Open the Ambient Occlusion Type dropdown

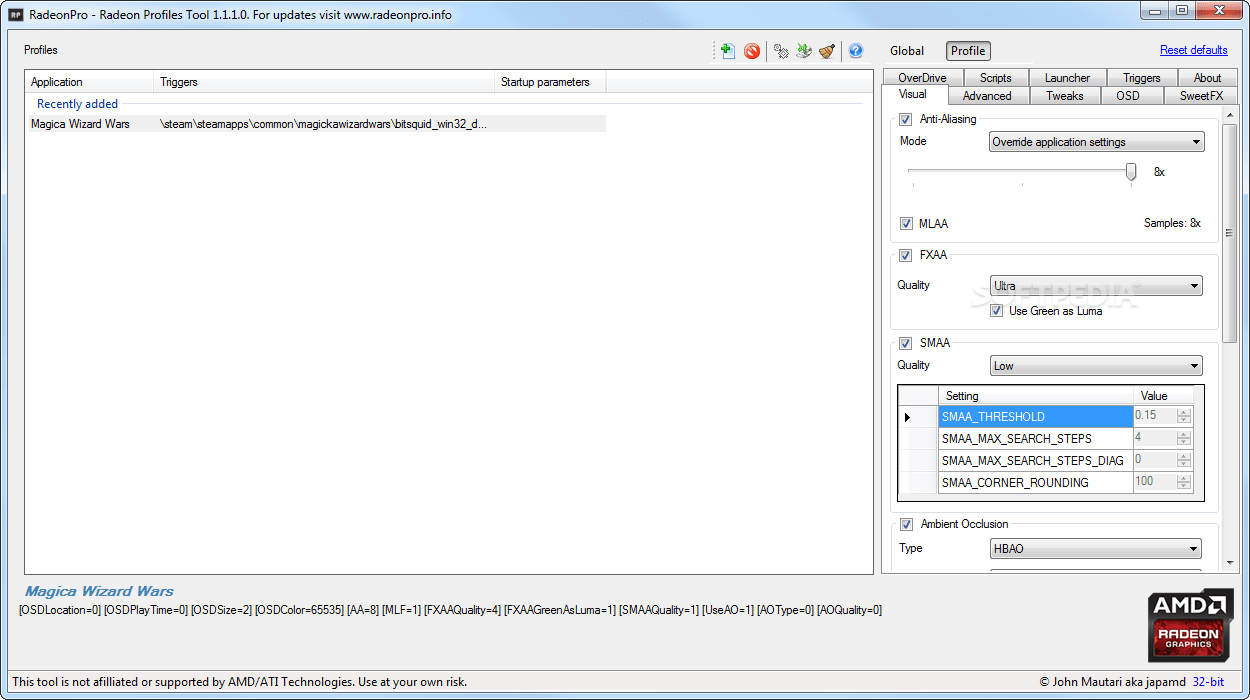(1096, 549)
